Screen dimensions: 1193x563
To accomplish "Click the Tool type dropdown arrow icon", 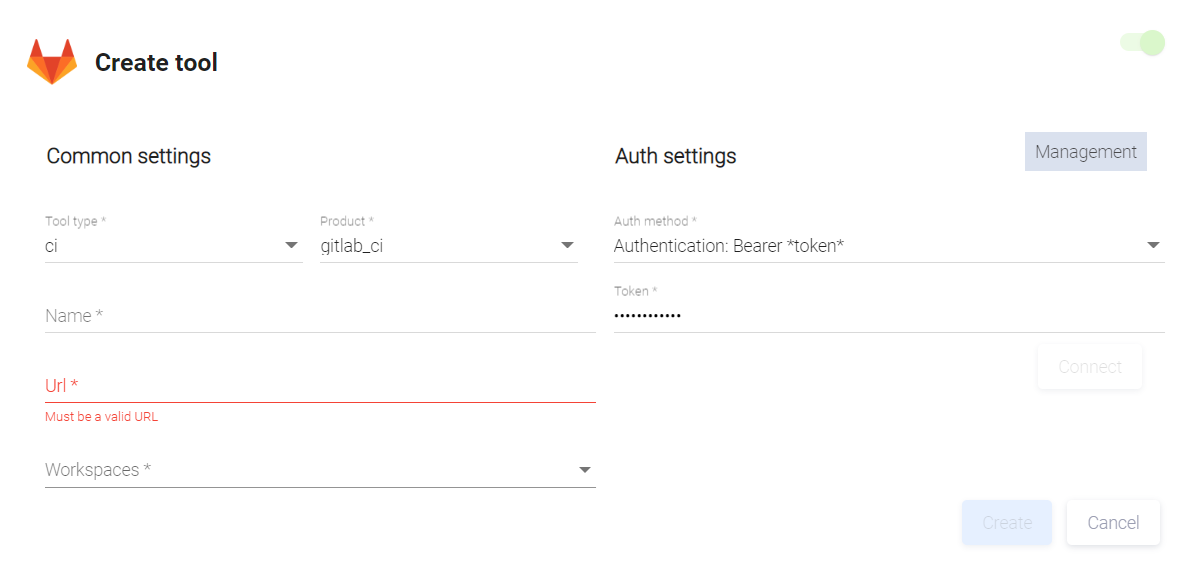I will point(291,245).
